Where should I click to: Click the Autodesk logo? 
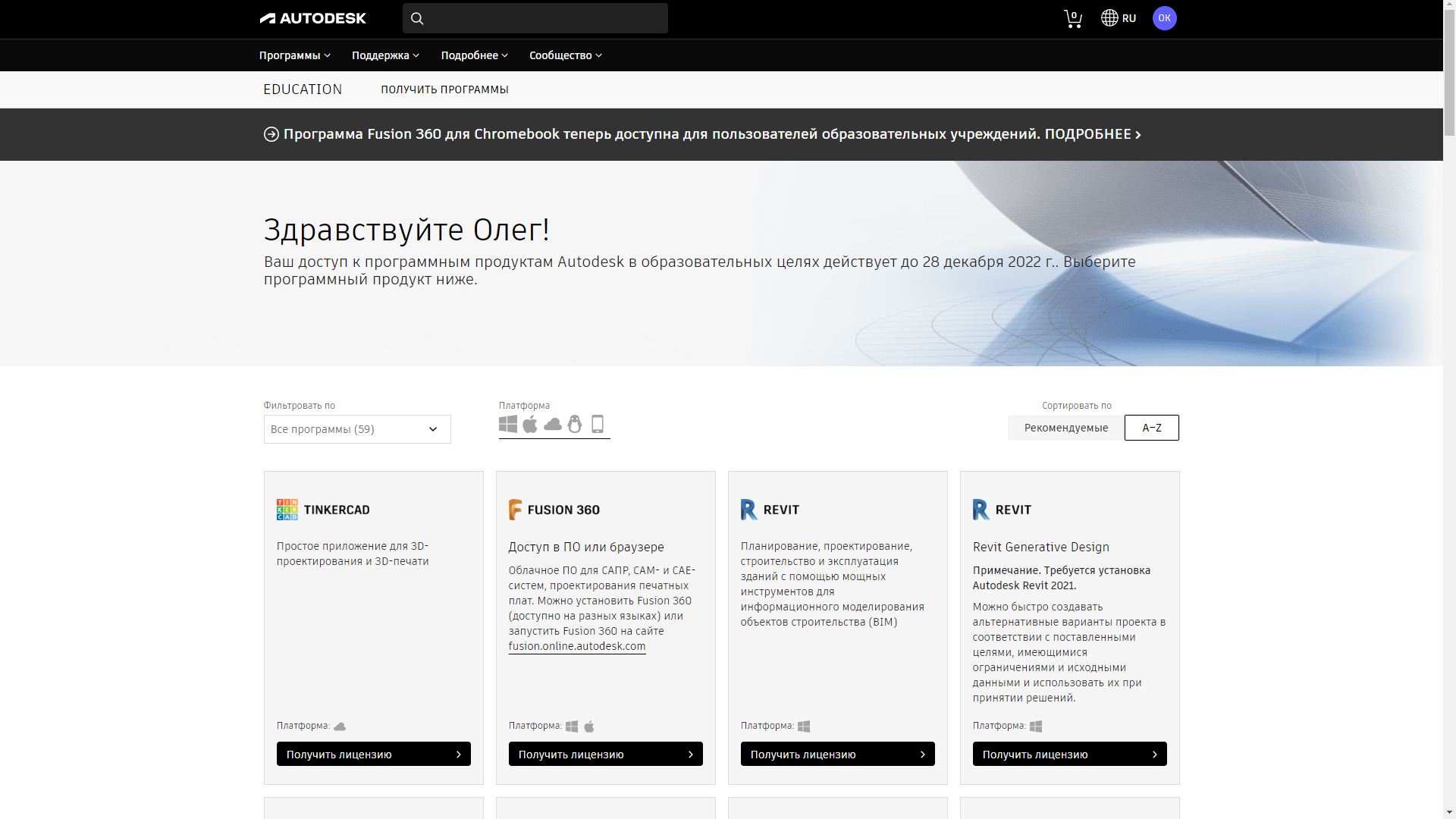point(312,18)
